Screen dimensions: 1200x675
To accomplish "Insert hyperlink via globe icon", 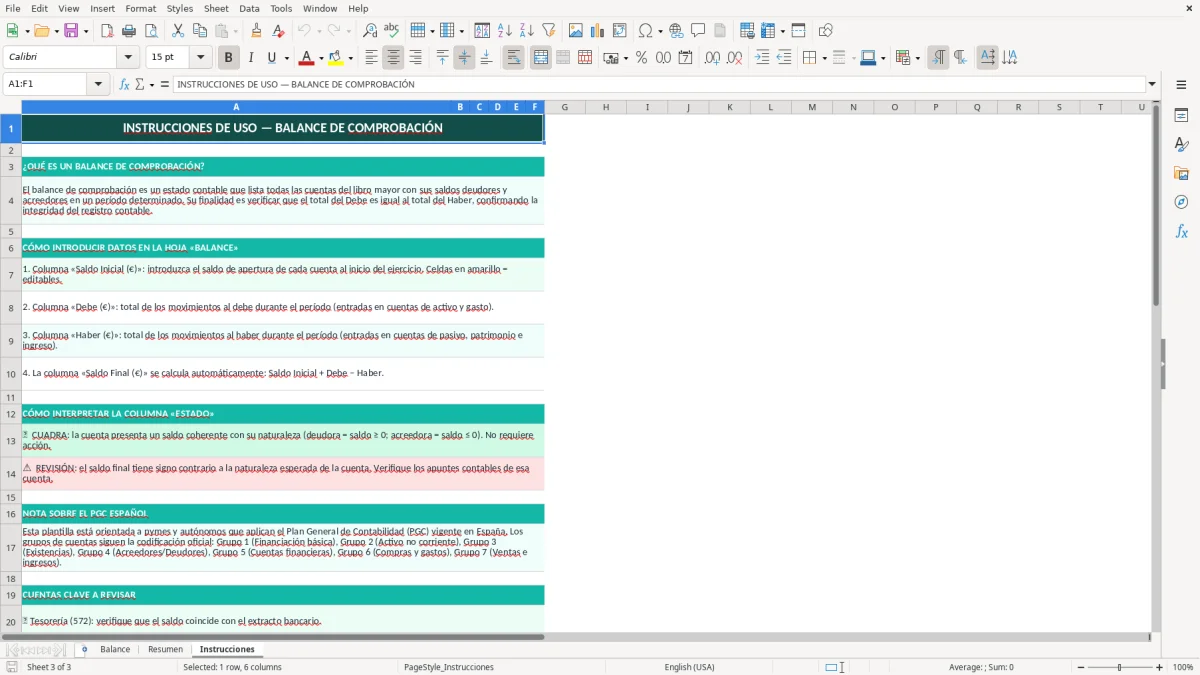I will point(676,31).
